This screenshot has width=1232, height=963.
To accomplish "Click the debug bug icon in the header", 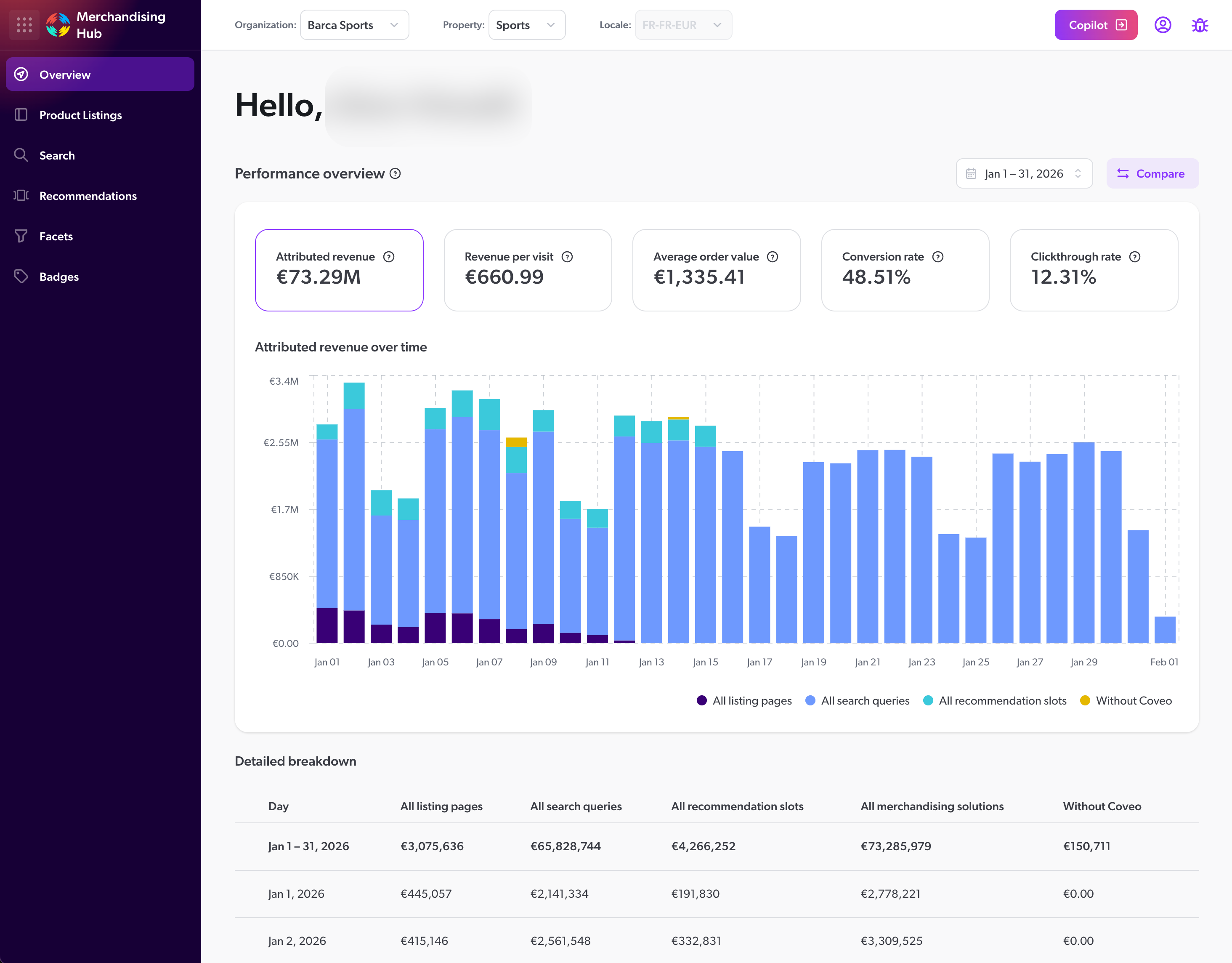I will pos(1200,25).
